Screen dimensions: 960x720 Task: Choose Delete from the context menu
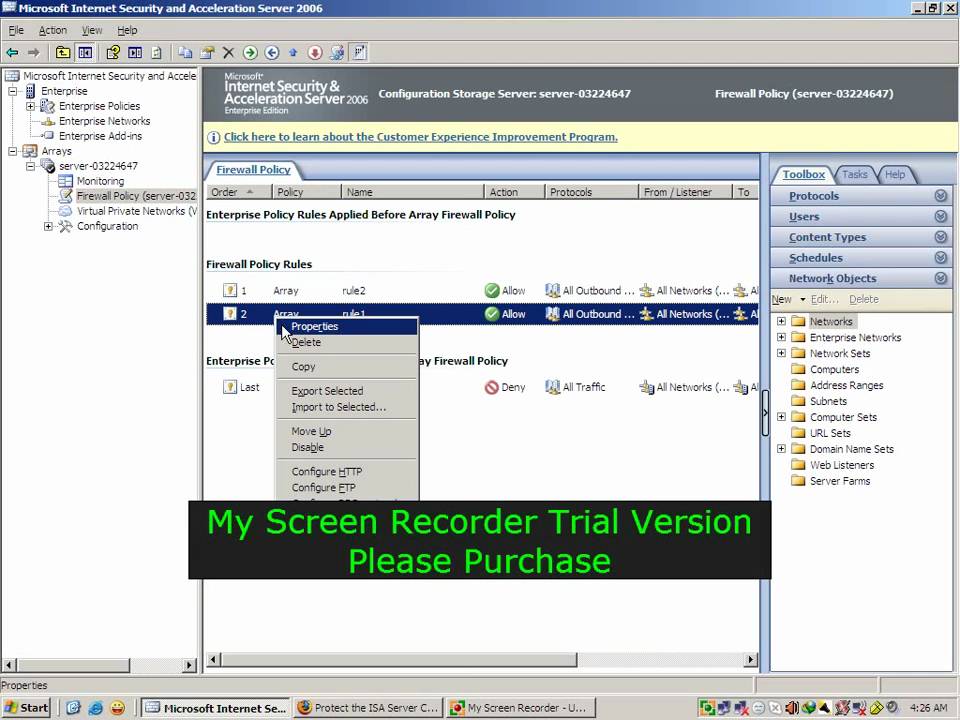coord(347,343)
